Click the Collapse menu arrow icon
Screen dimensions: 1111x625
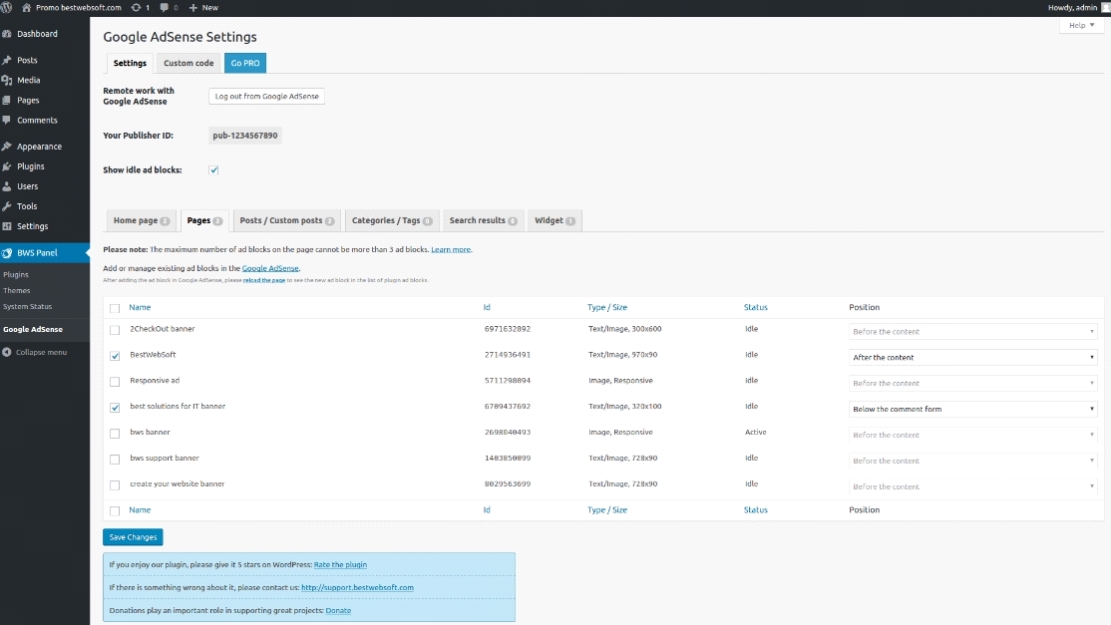7,352
